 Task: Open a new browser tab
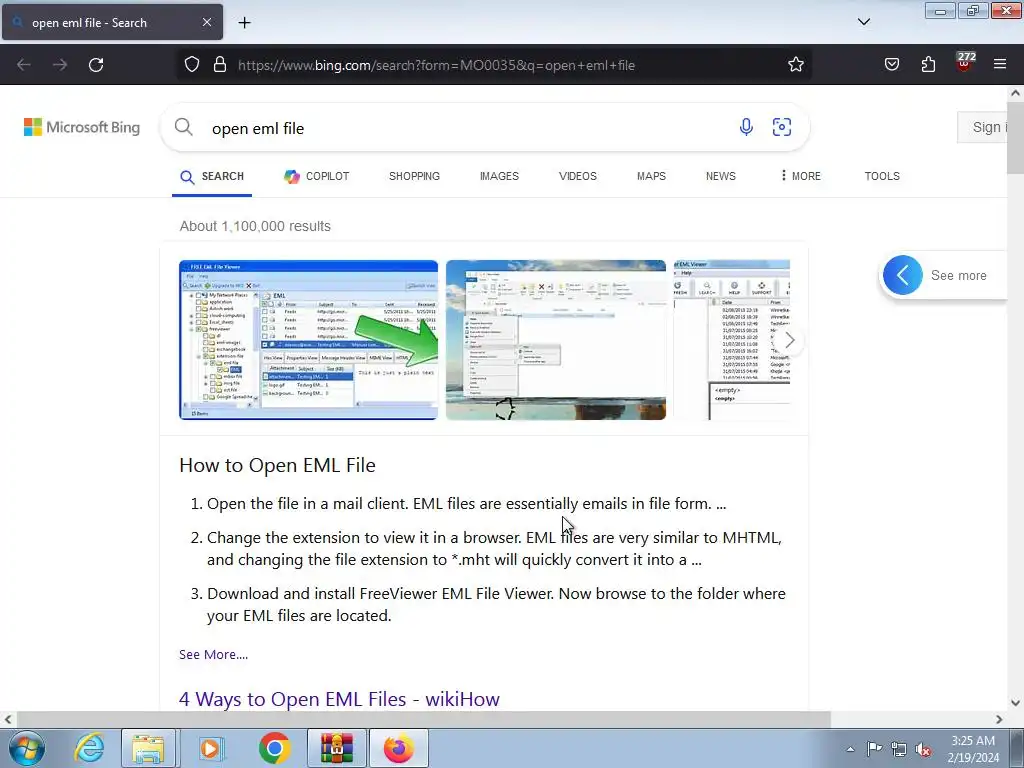click(x=244, y=23)
